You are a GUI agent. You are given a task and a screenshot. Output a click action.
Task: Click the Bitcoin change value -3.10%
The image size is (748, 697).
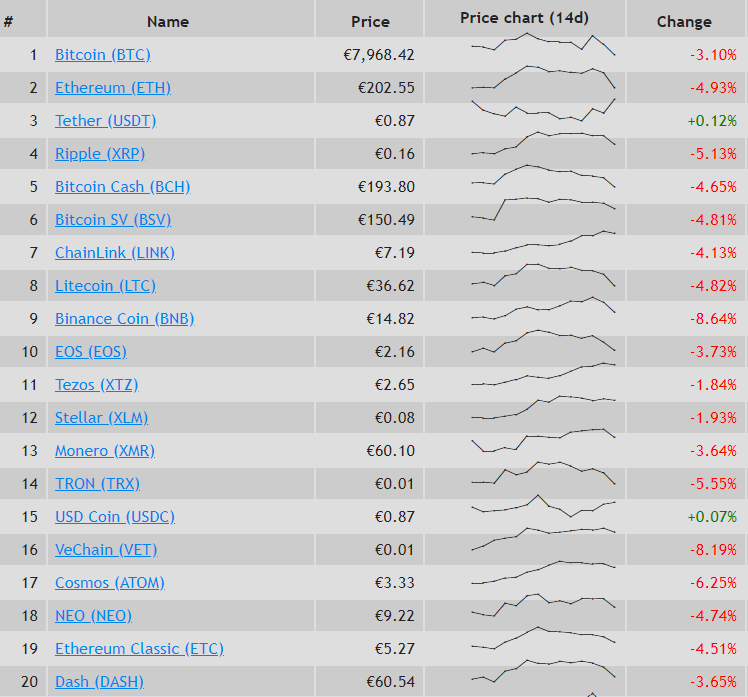pos(713,55)
